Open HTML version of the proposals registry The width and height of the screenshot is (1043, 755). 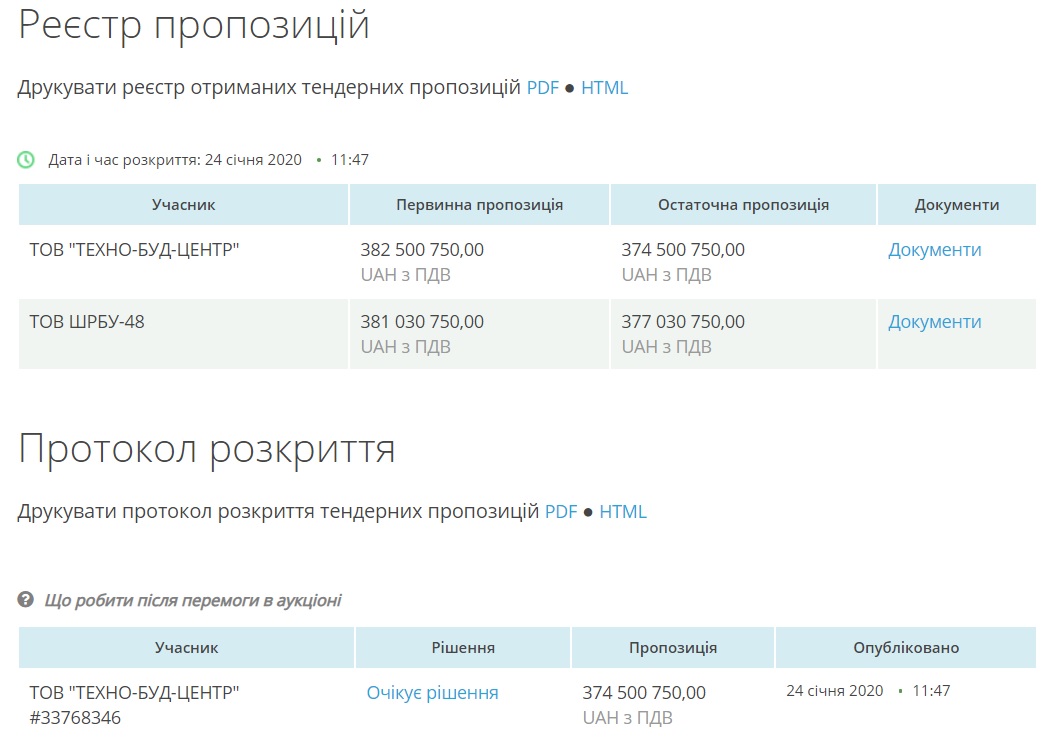pos(604,88)
